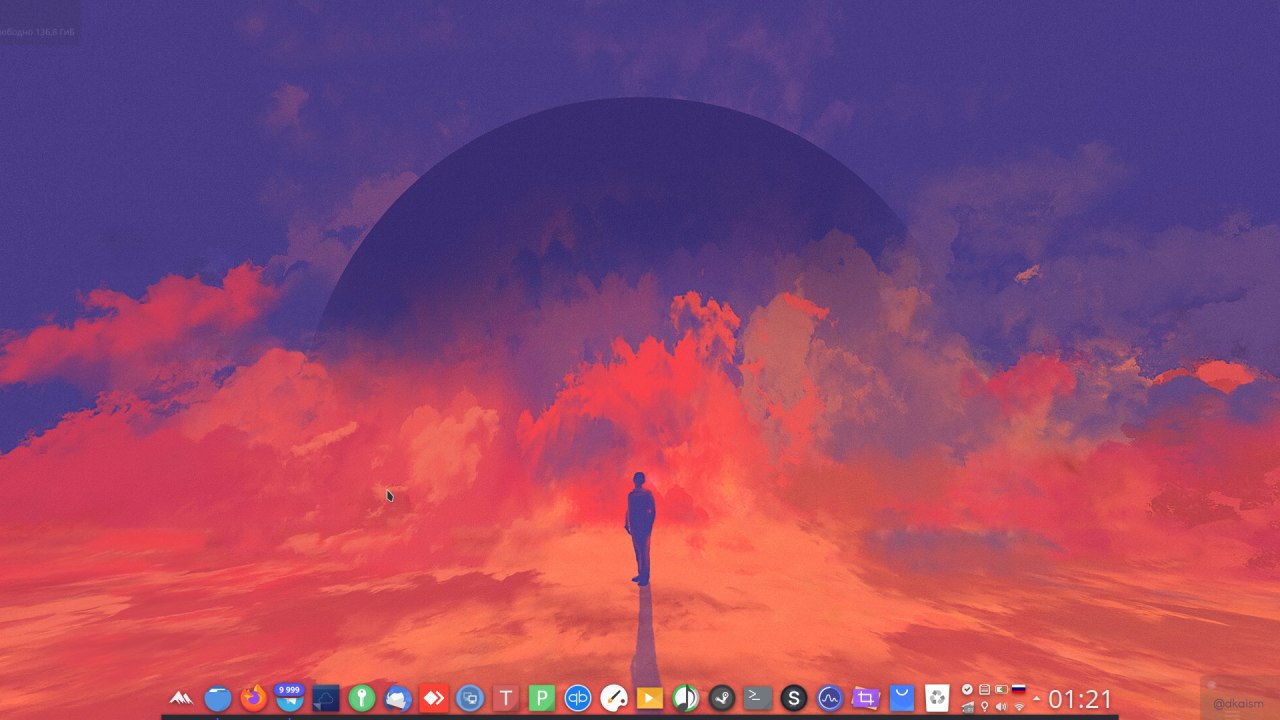Open the purple screenshot crop tool icon

(x=866, y=698)
